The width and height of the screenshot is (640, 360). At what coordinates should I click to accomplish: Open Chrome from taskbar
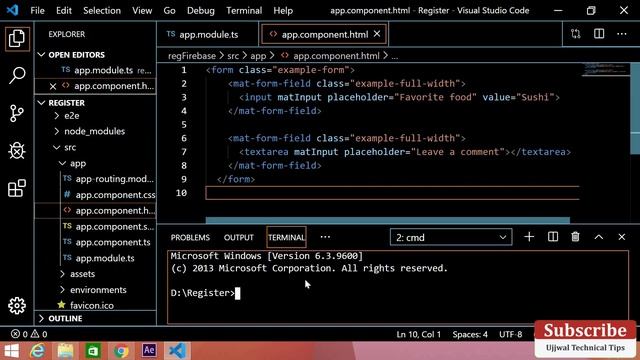pyautogui.click(x=121, y=351)
